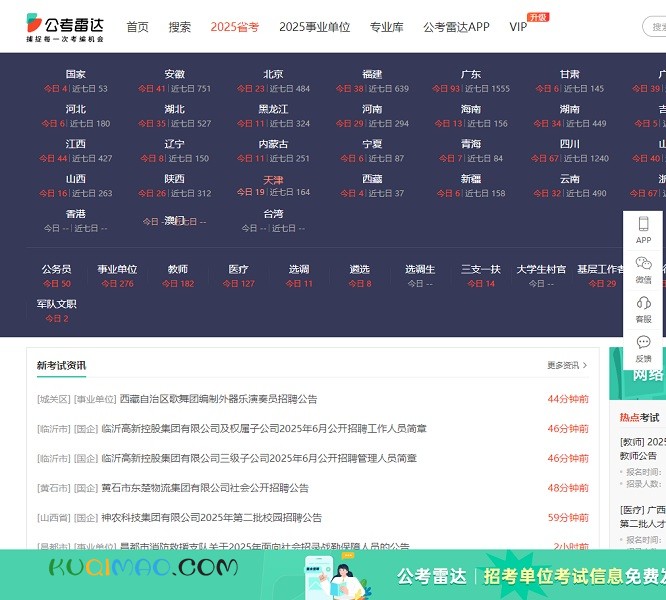Choose the 选调生 exam category
Image resolution: width=666 pixels, height=600 pixels.
click(x=420, y=269)
